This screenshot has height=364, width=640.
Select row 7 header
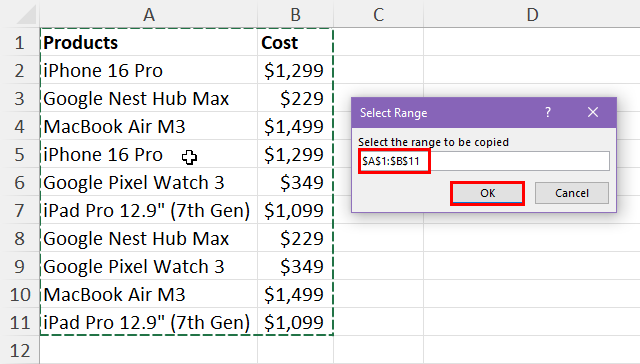(20, 210)
